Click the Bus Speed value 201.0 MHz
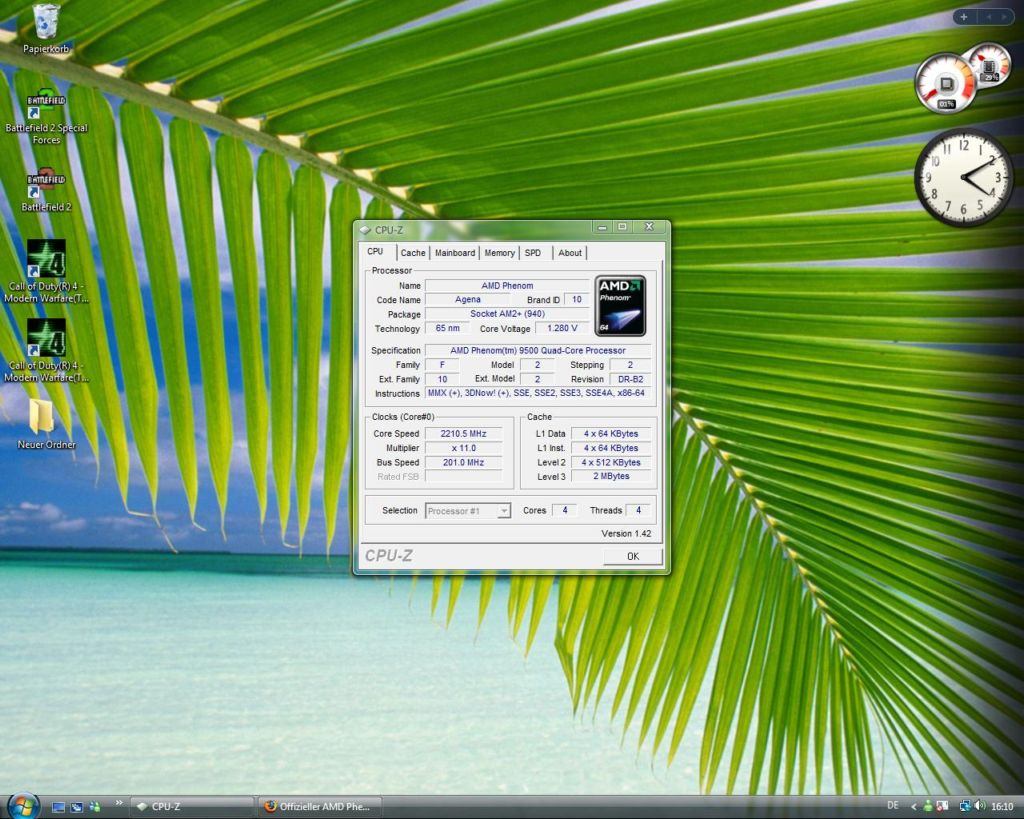The width and height of the screenshot is (1024, 819). [464, 462]
